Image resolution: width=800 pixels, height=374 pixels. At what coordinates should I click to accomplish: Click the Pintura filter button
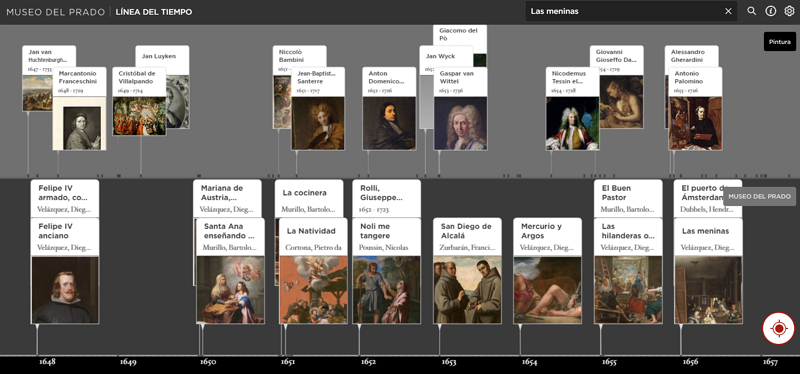point(780,42)
